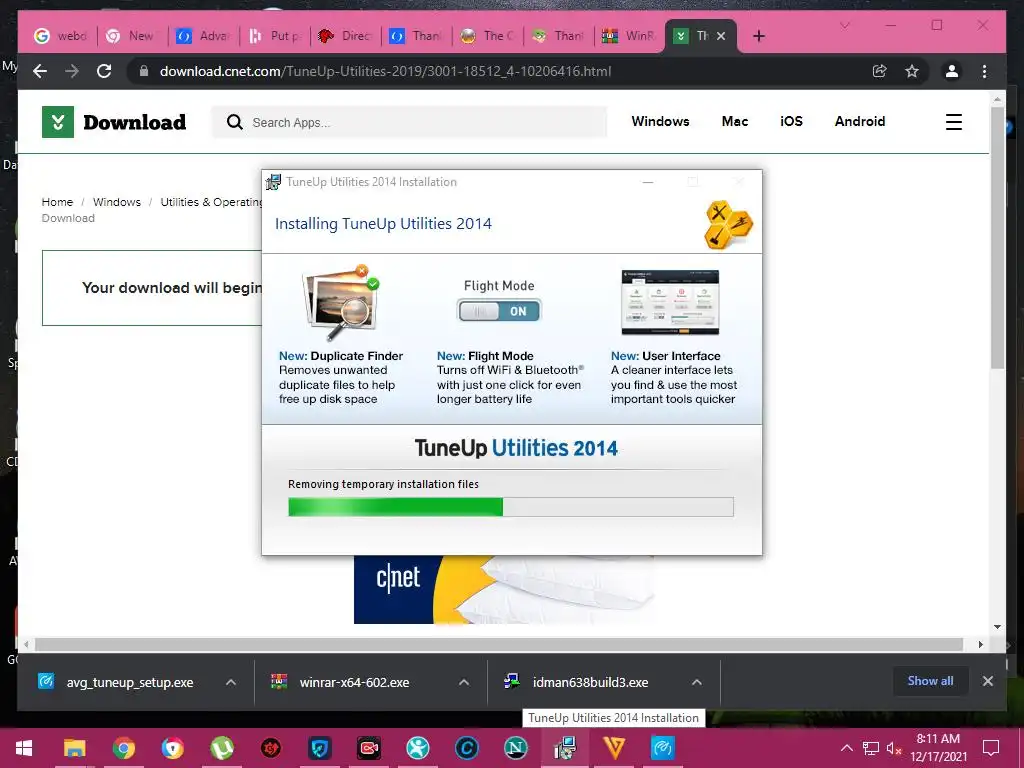1024x768 pixels.
Task: Click the Windows breadcrumb link
Action: (x=116, y=202)
